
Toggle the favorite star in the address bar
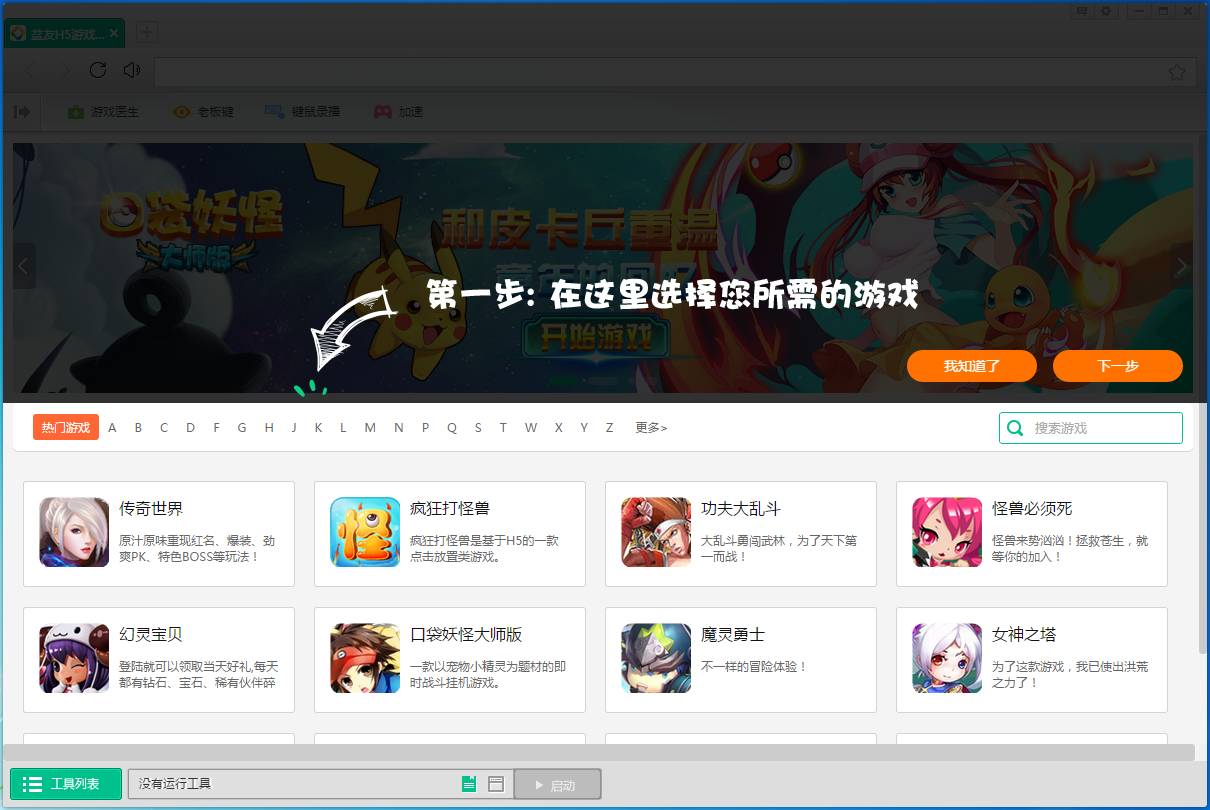[x=1175, y=71]
